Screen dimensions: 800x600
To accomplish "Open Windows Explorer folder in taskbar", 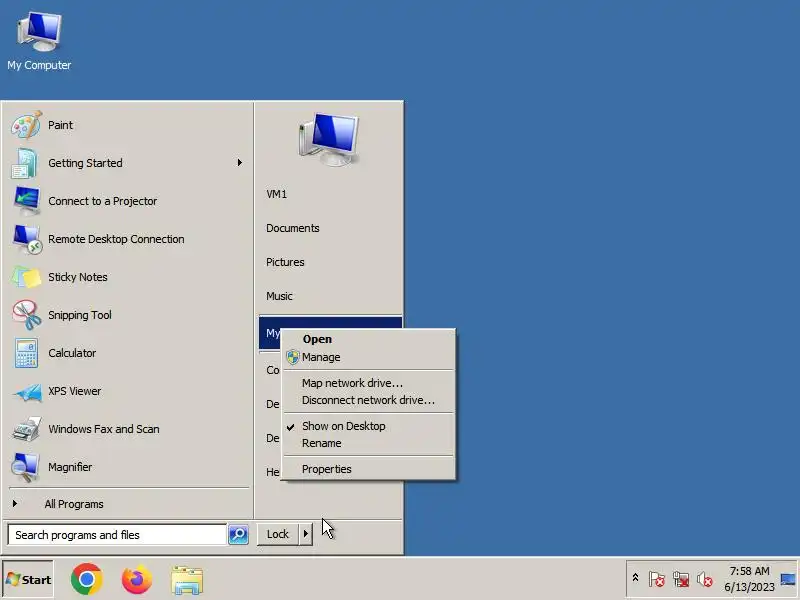I will point(187,580).
